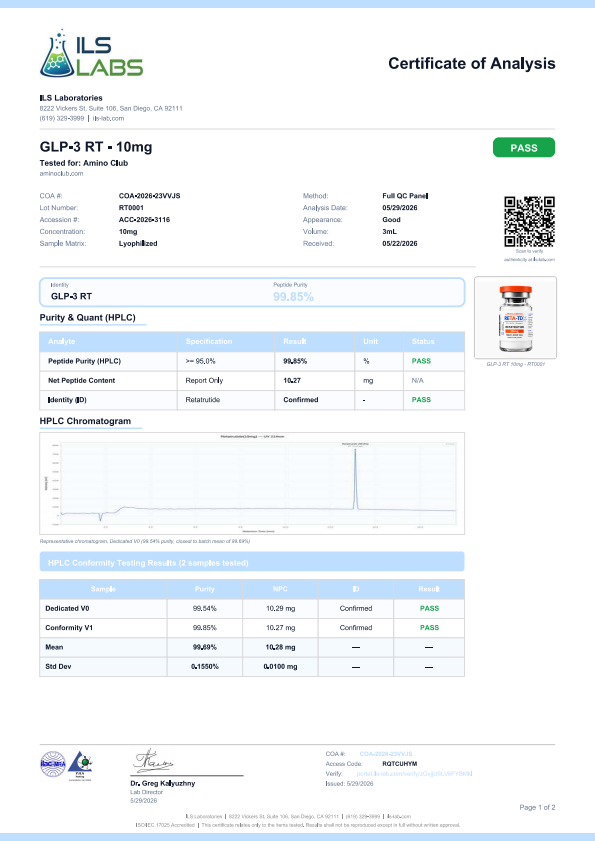This screenshot has height=841, width=595.
Task: Click the 99.85% Peptide Purity value
Action: [x=293, y=297]
